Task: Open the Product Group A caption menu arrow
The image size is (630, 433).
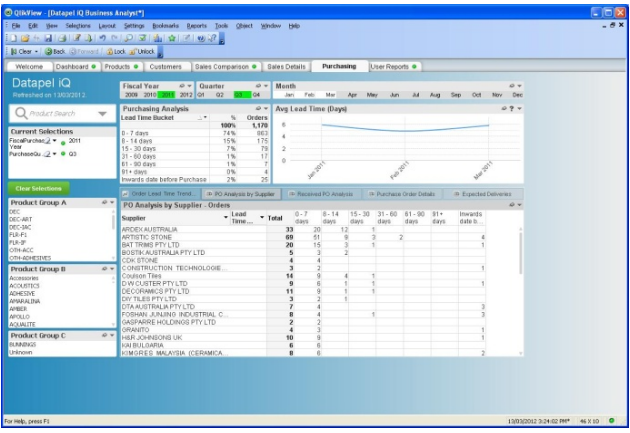Action: click(x=112, y=202)
